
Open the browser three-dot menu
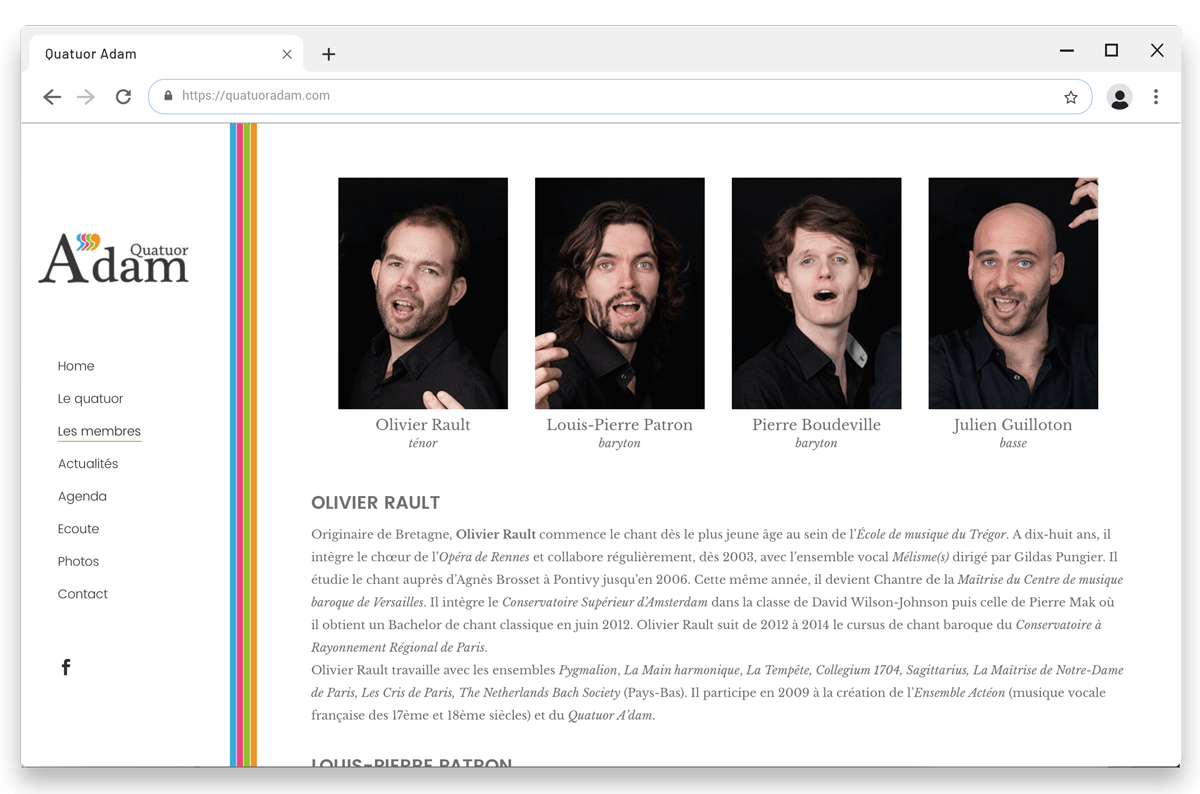(x=1156, y=97)
